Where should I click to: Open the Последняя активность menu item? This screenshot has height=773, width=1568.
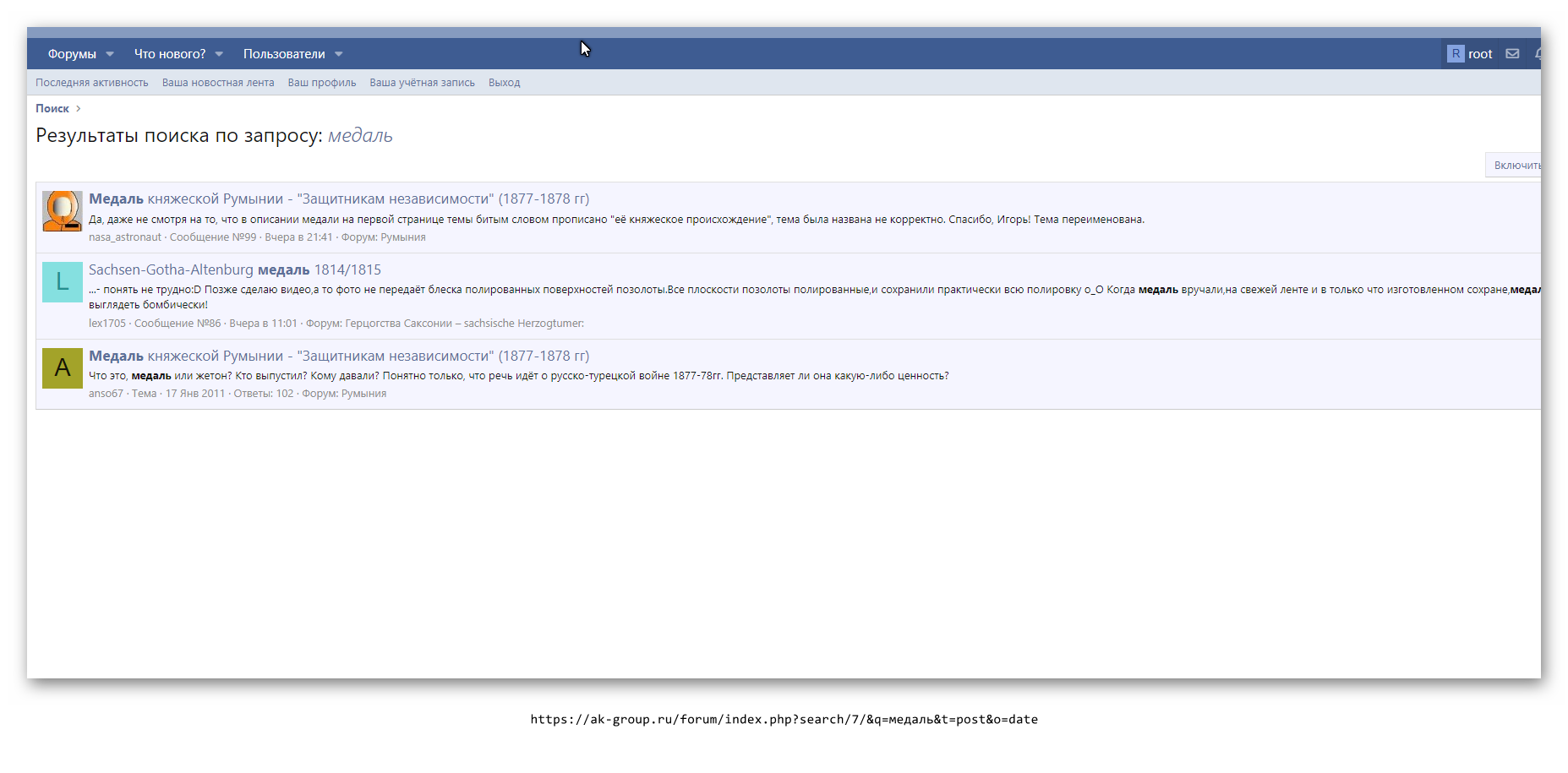pos(91,82)
